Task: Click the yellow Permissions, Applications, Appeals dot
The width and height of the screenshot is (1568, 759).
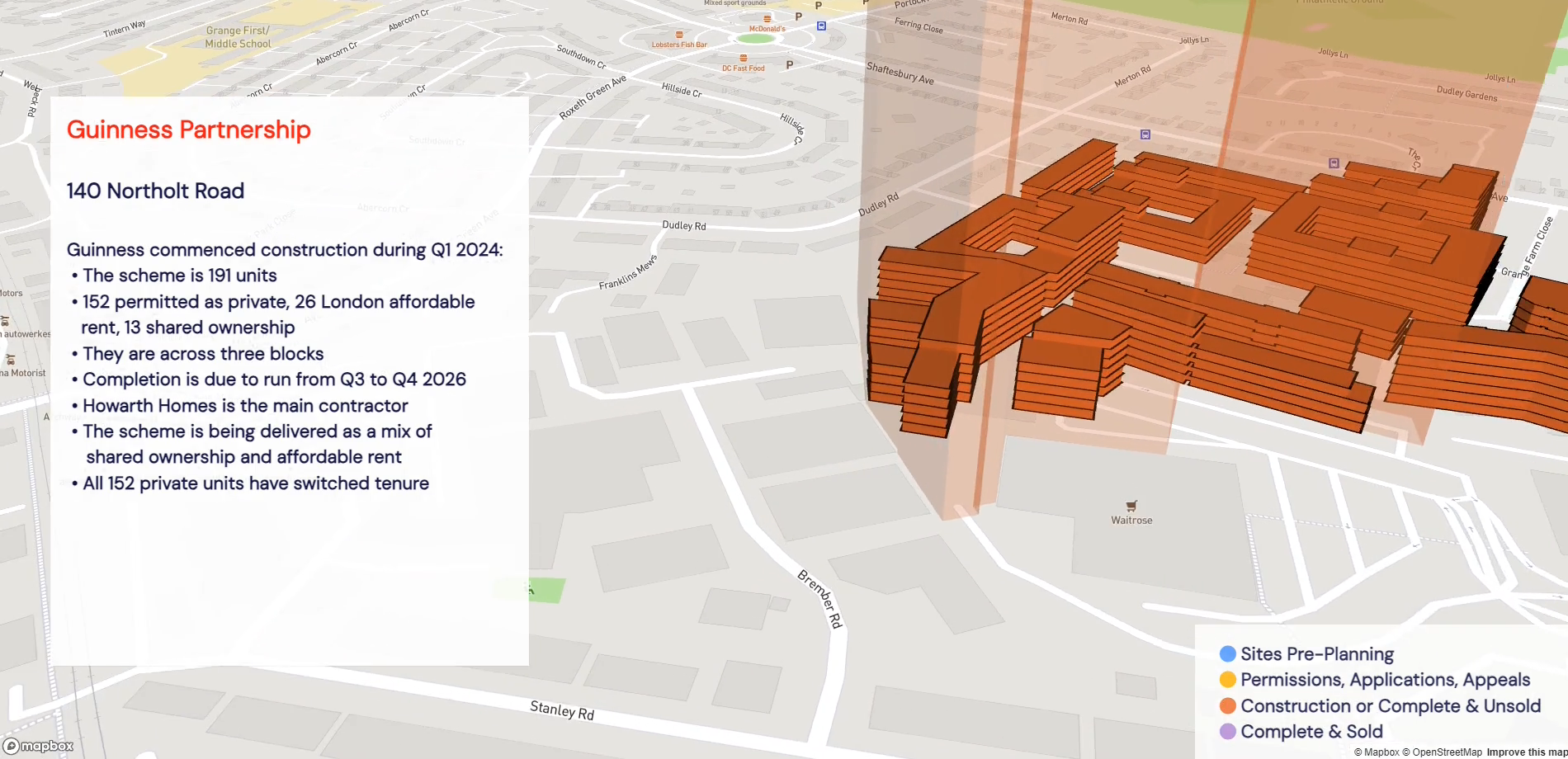Action: coord(1227,680)
